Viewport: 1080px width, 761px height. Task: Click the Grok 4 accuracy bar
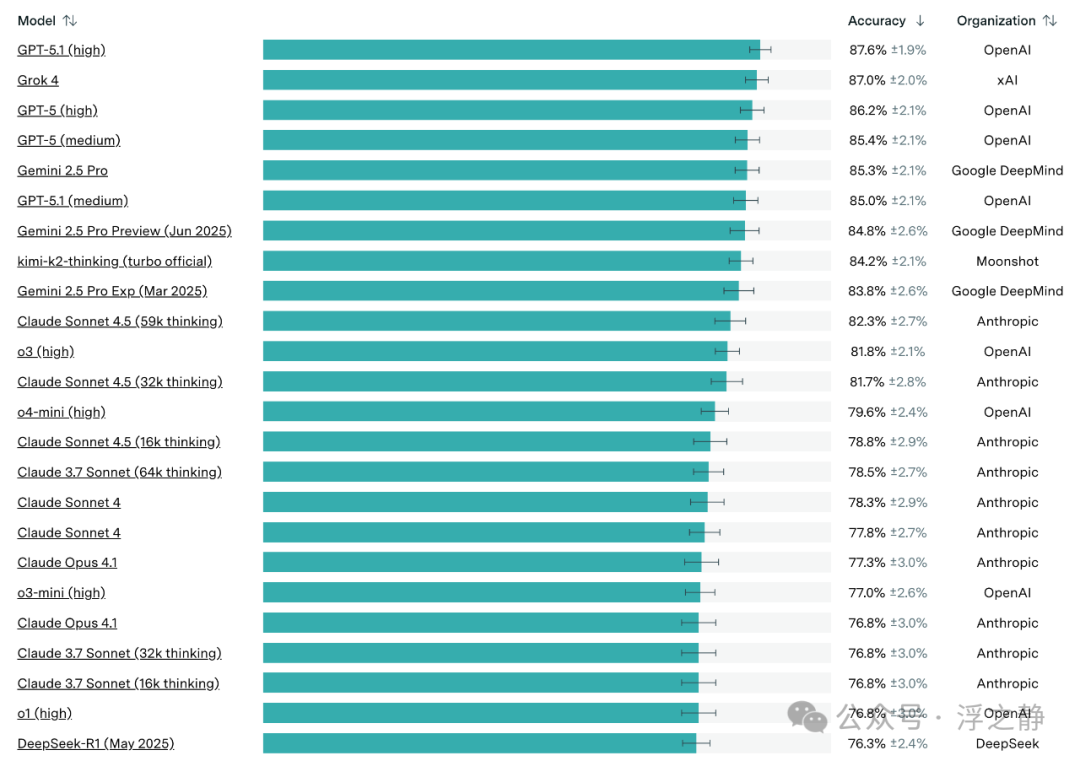pyautogui.click(x=510, y=81)
